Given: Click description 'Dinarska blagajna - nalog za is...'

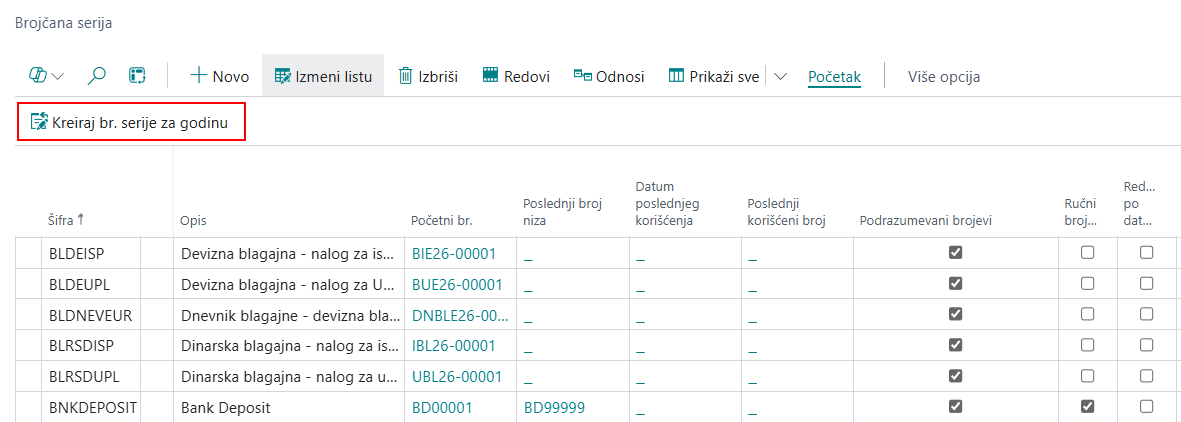Looking at the screenshot, I should (x=288, y=346).
